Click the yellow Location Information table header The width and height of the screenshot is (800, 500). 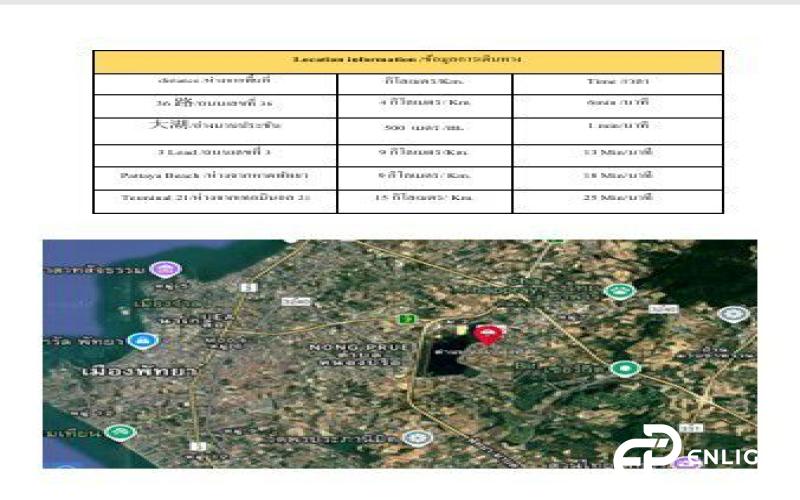tap(408, 60)
